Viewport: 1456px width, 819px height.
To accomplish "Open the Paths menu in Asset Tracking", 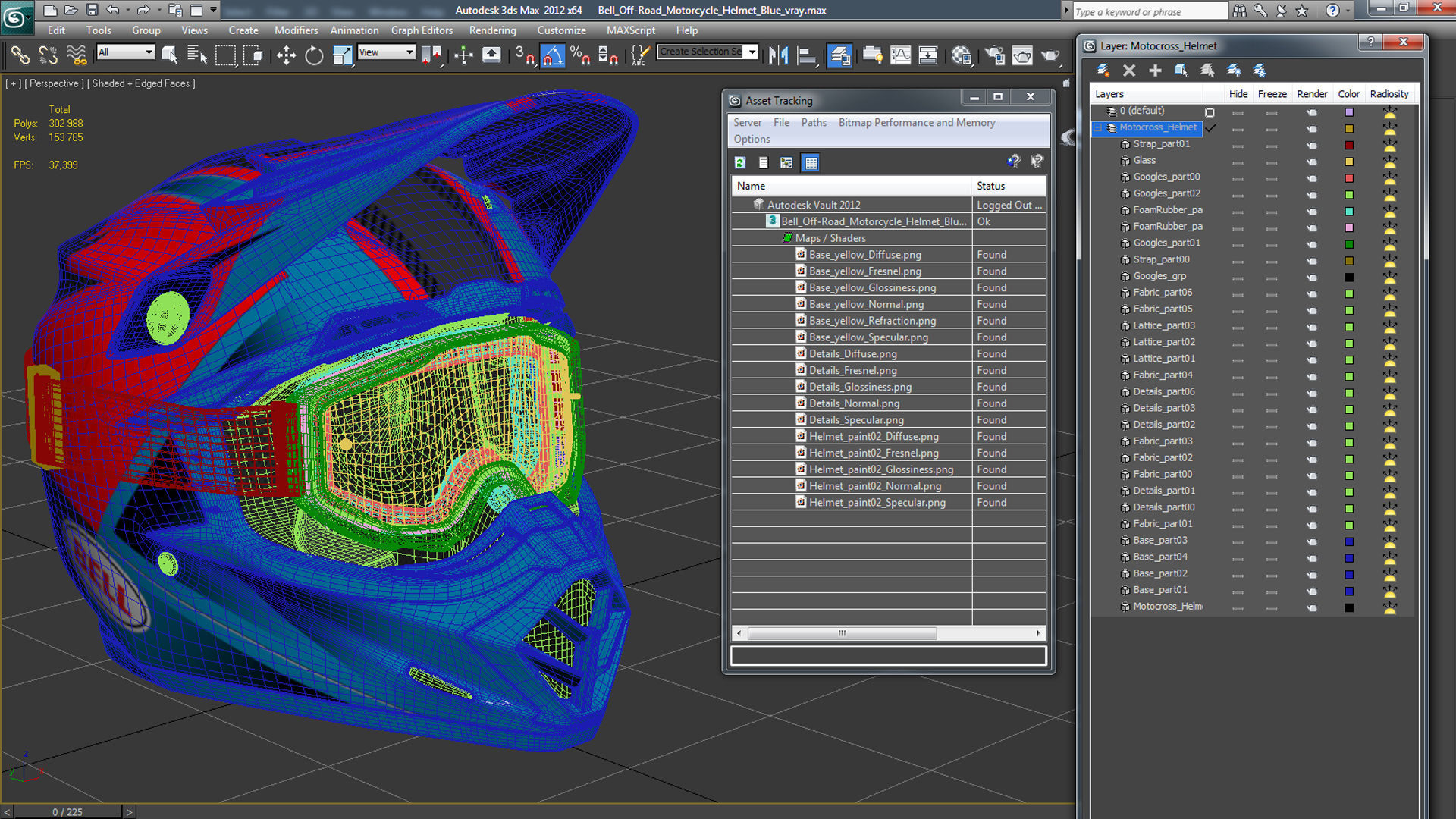I will tap(814, 122).
